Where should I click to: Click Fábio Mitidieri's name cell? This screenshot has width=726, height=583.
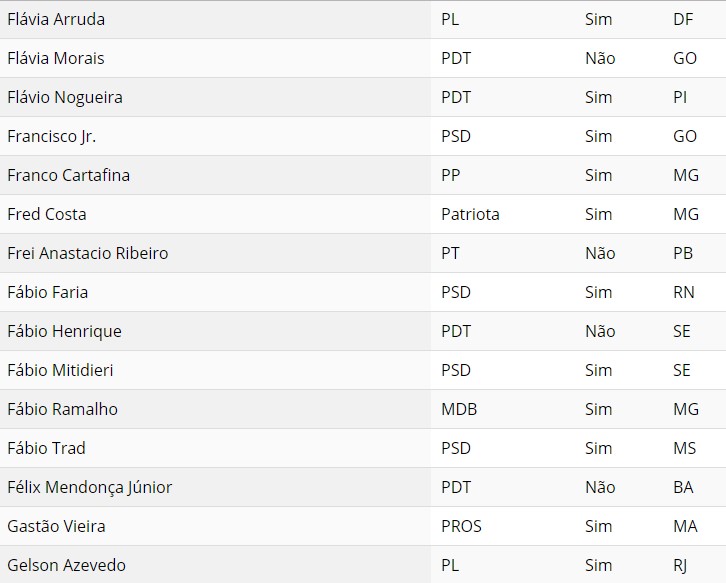(60, 370)
